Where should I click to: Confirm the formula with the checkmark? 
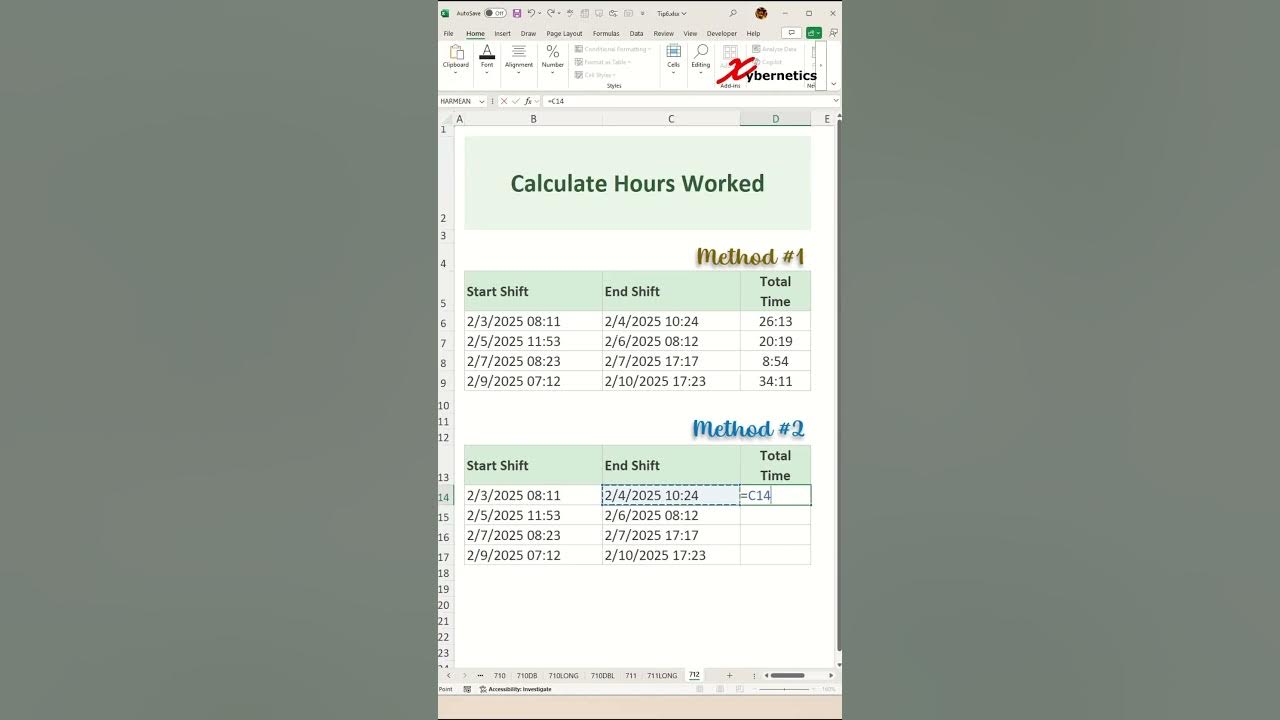click(x=516, y=101)
